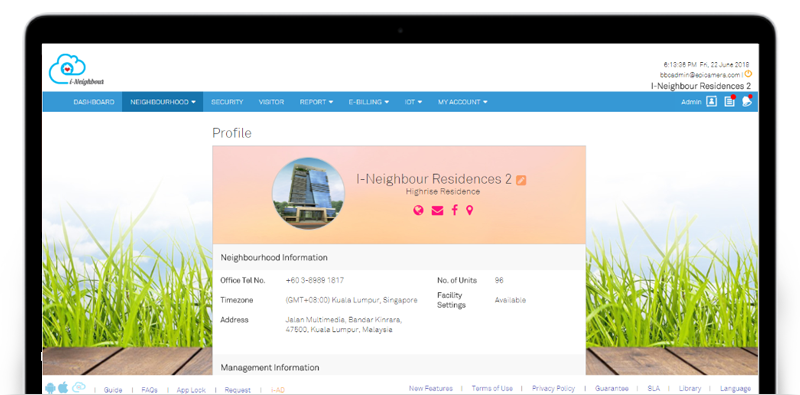Open the FAQs footer link
Image resolution: width=800 pixels, height=395 pixels.
click(x=149, y=390)
